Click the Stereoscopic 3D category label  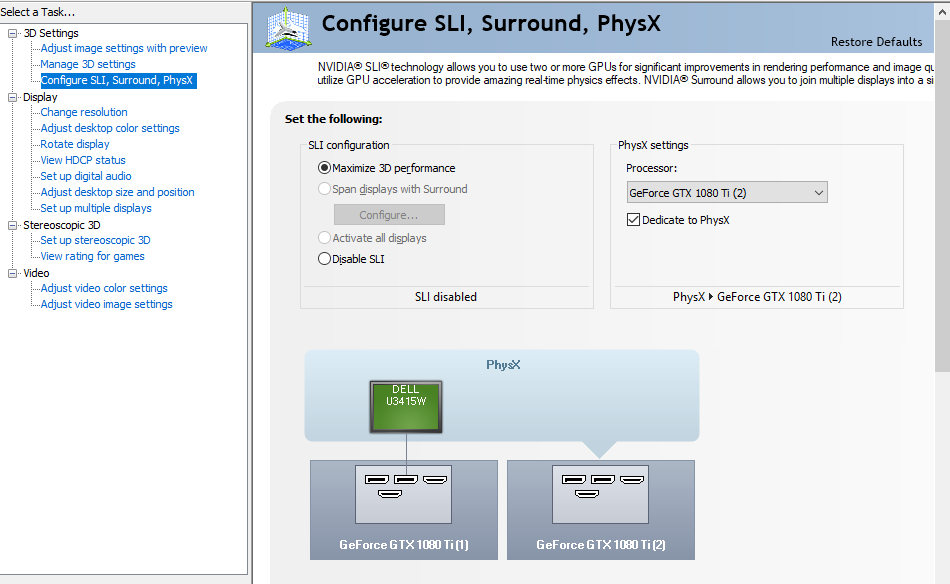[x=62, y=225]
